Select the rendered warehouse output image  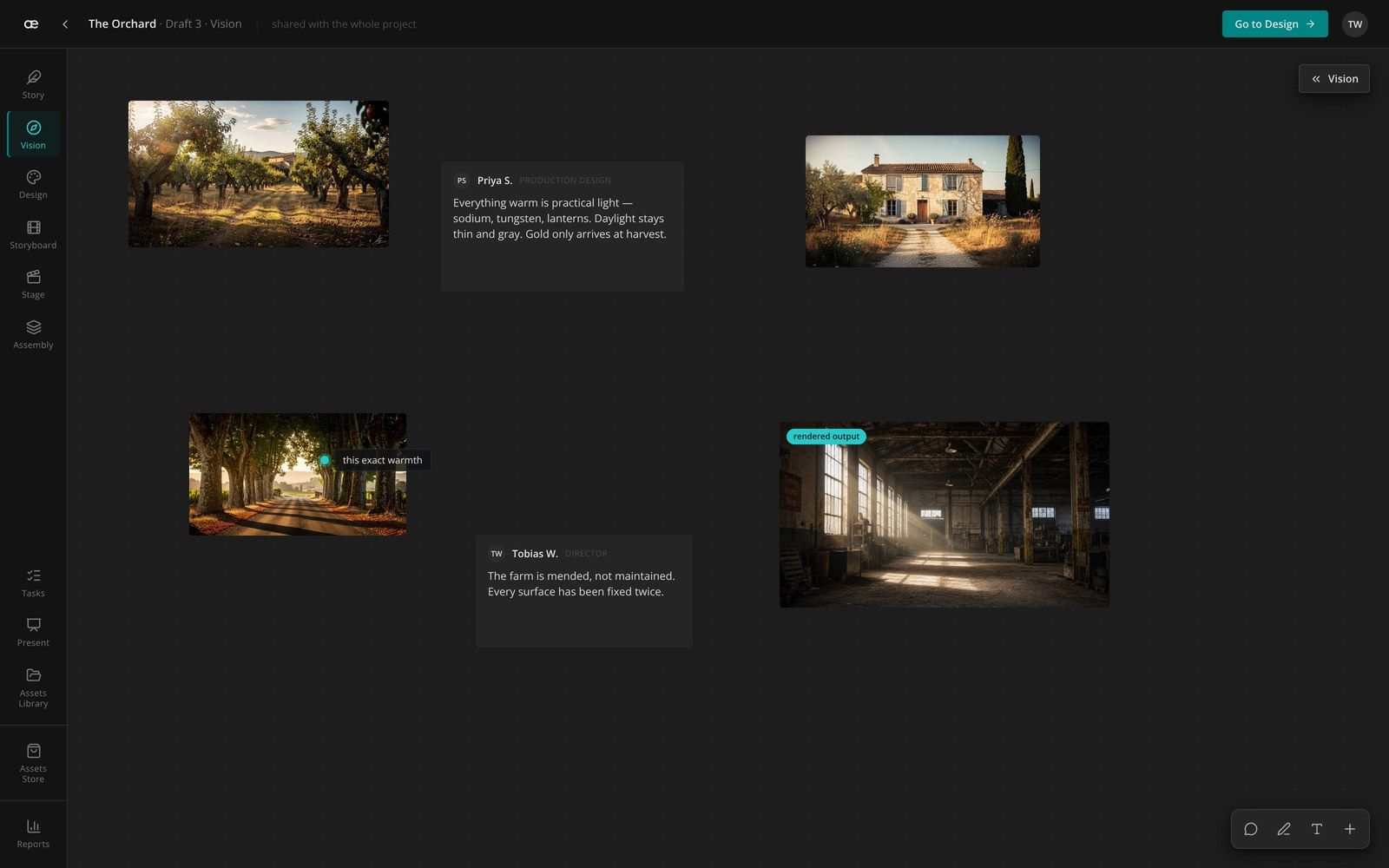click(x=945, y=515)
